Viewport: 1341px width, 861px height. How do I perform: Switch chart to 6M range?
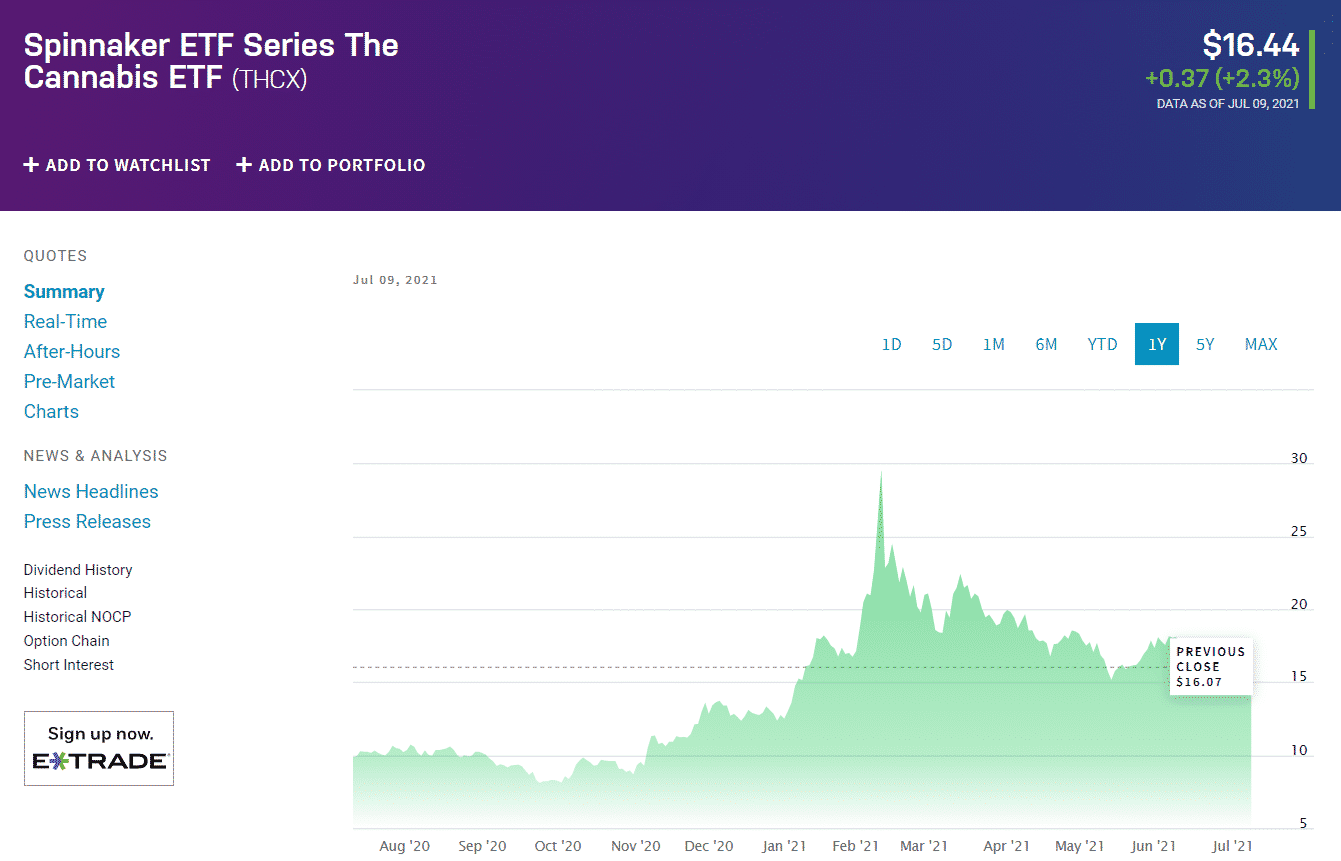click(x=1046, y=344)
